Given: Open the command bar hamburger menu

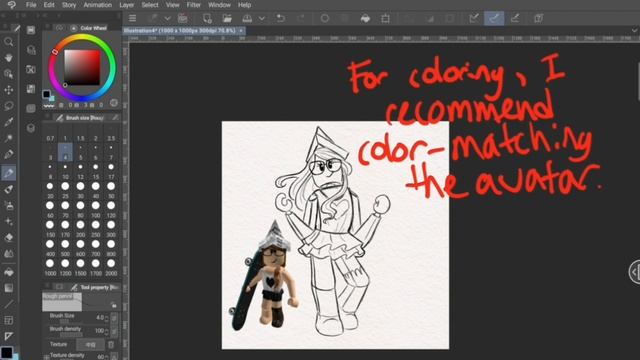Looking at the screenshot, I should (132, 18).
